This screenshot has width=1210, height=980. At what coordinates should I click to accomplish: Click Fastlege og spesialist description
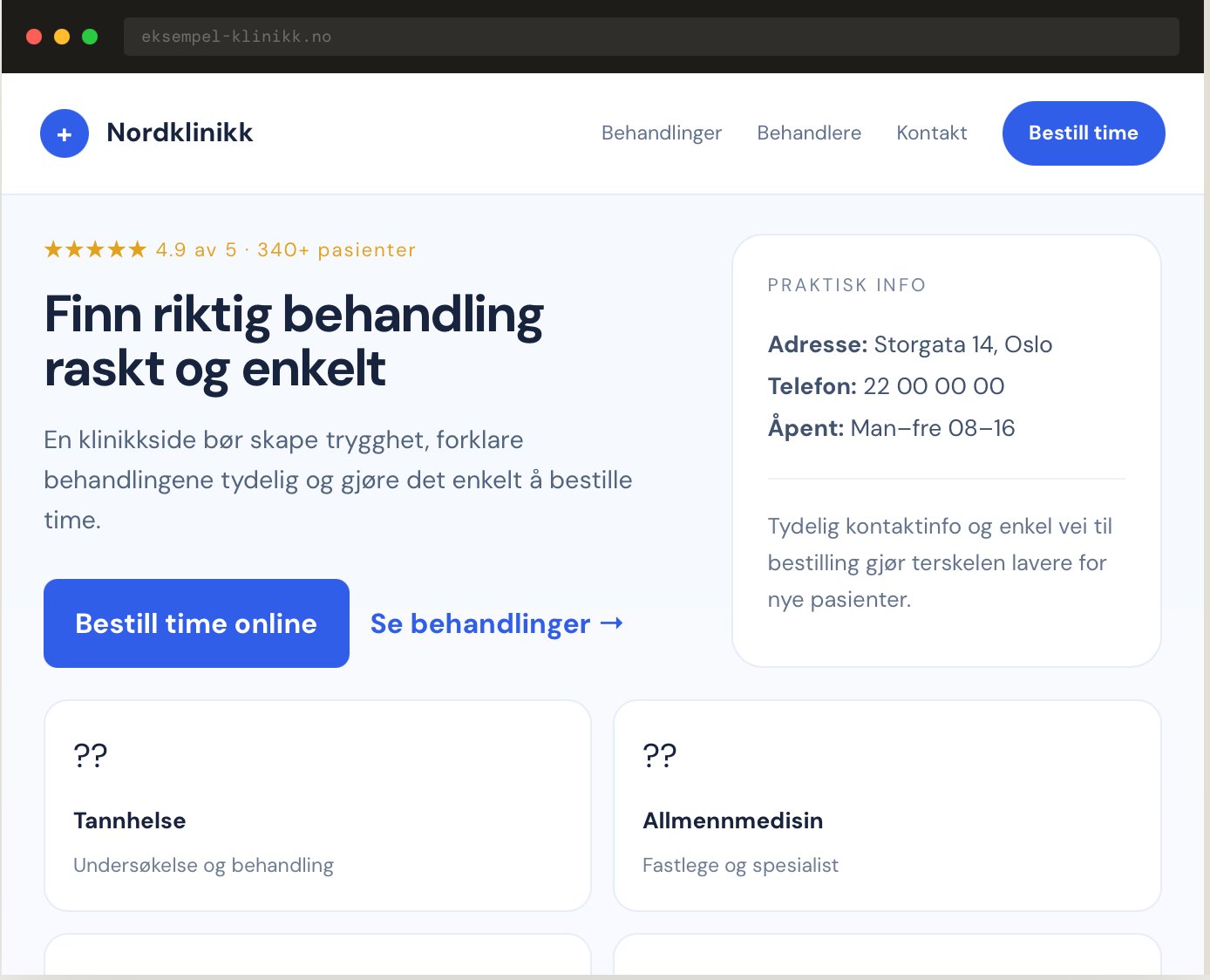[740, 865]
